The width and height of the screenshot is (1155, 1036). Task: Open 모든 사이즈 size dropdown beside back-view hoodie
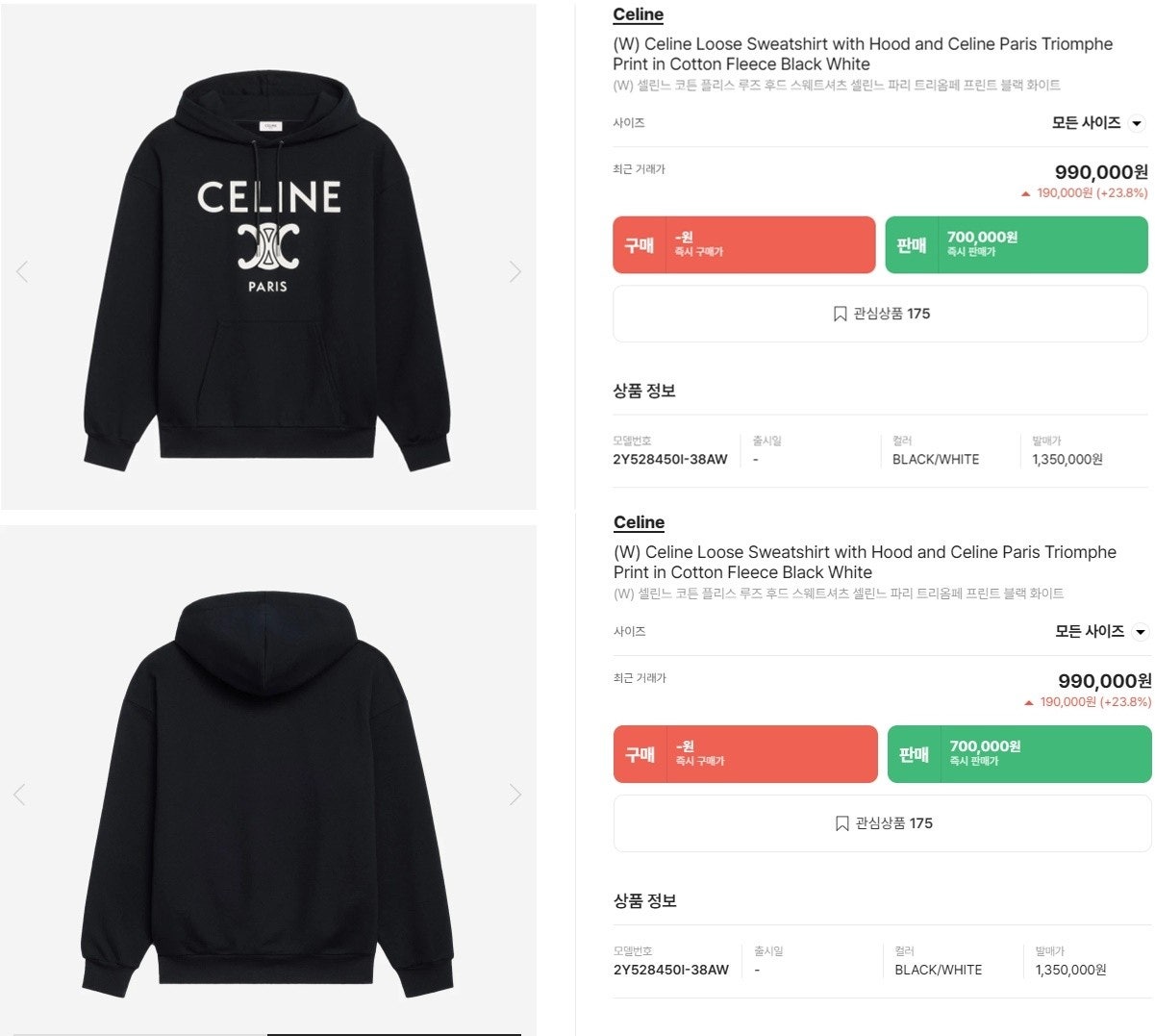[x=1100, y=632]
